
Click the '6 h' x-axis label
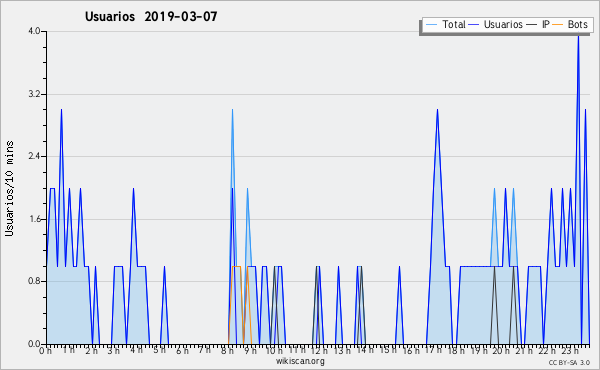point(182,351)
